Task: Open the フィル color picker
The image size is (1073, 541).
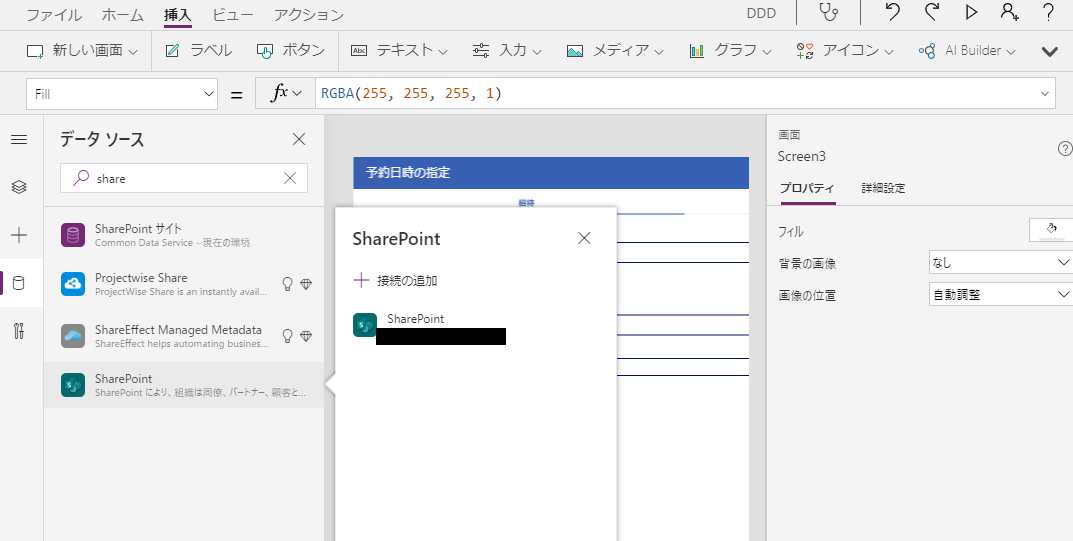Action: 1051,230
